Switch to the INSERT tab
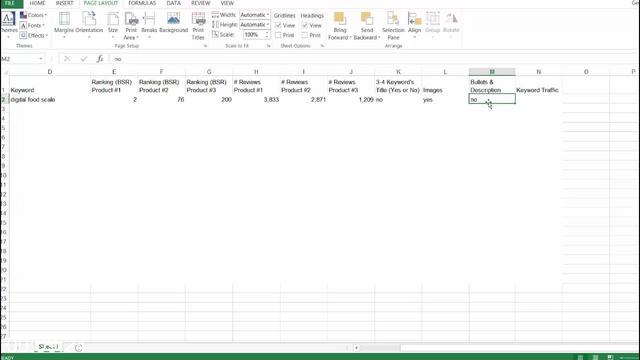Viewport: 640px width, 360px height. 64,3
